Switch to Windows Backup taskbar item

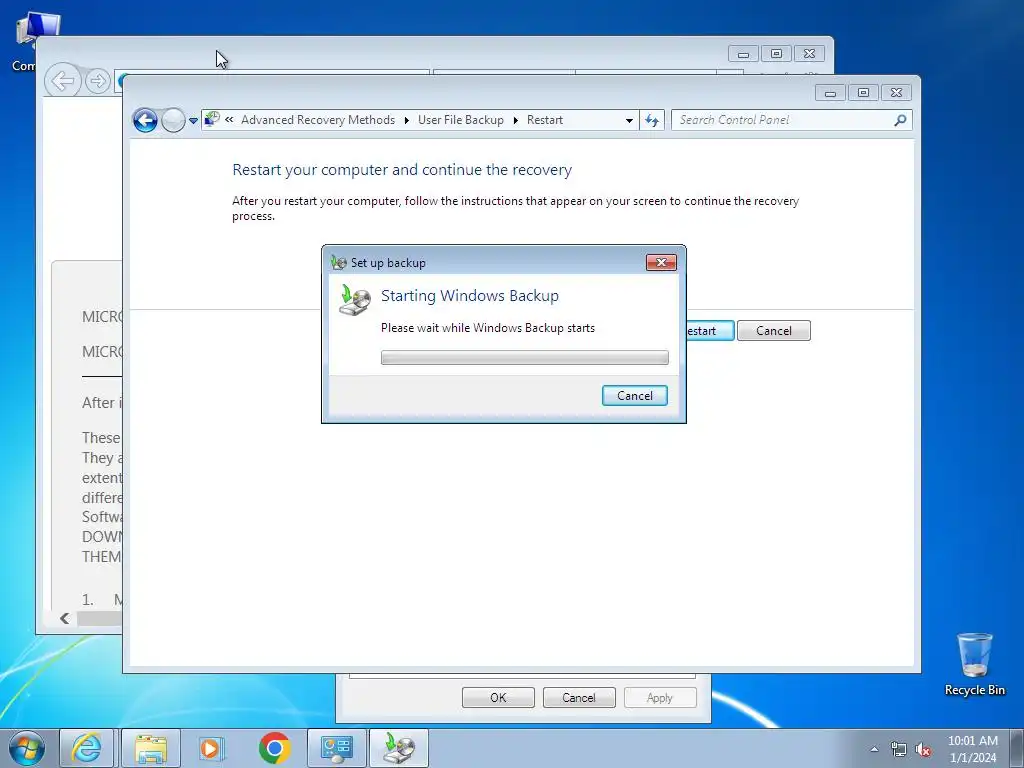click(399, 748)
